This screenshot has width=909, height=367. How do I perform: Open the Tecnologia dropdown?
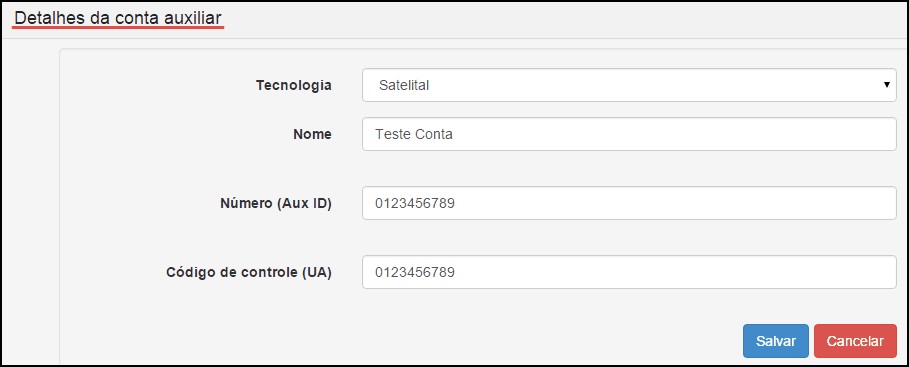(x=629, y=85)
